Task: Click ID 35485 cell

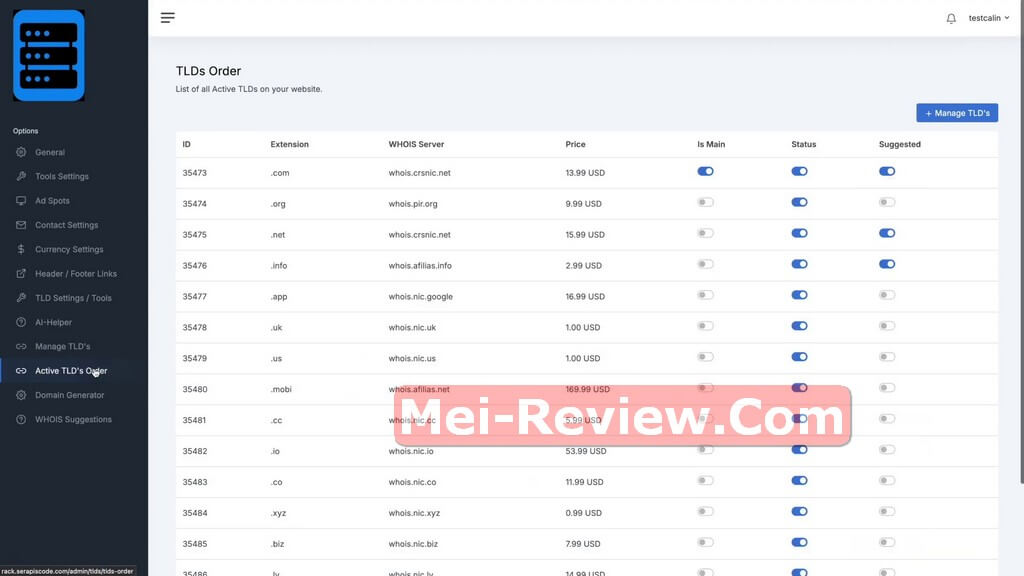Action: click(195, 544)
